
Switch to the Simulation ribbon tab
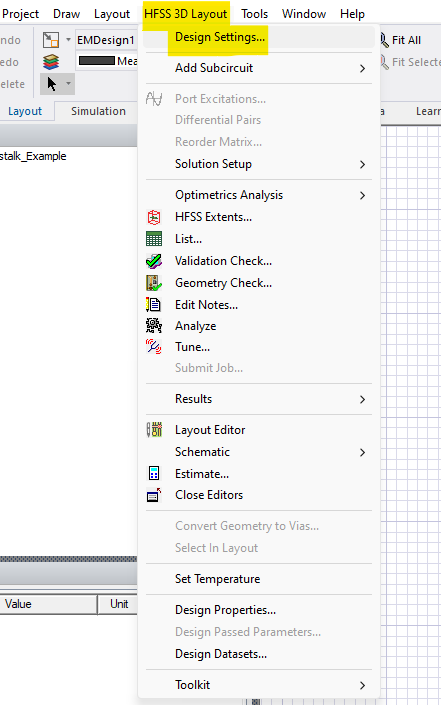click(x=98, y=111)
